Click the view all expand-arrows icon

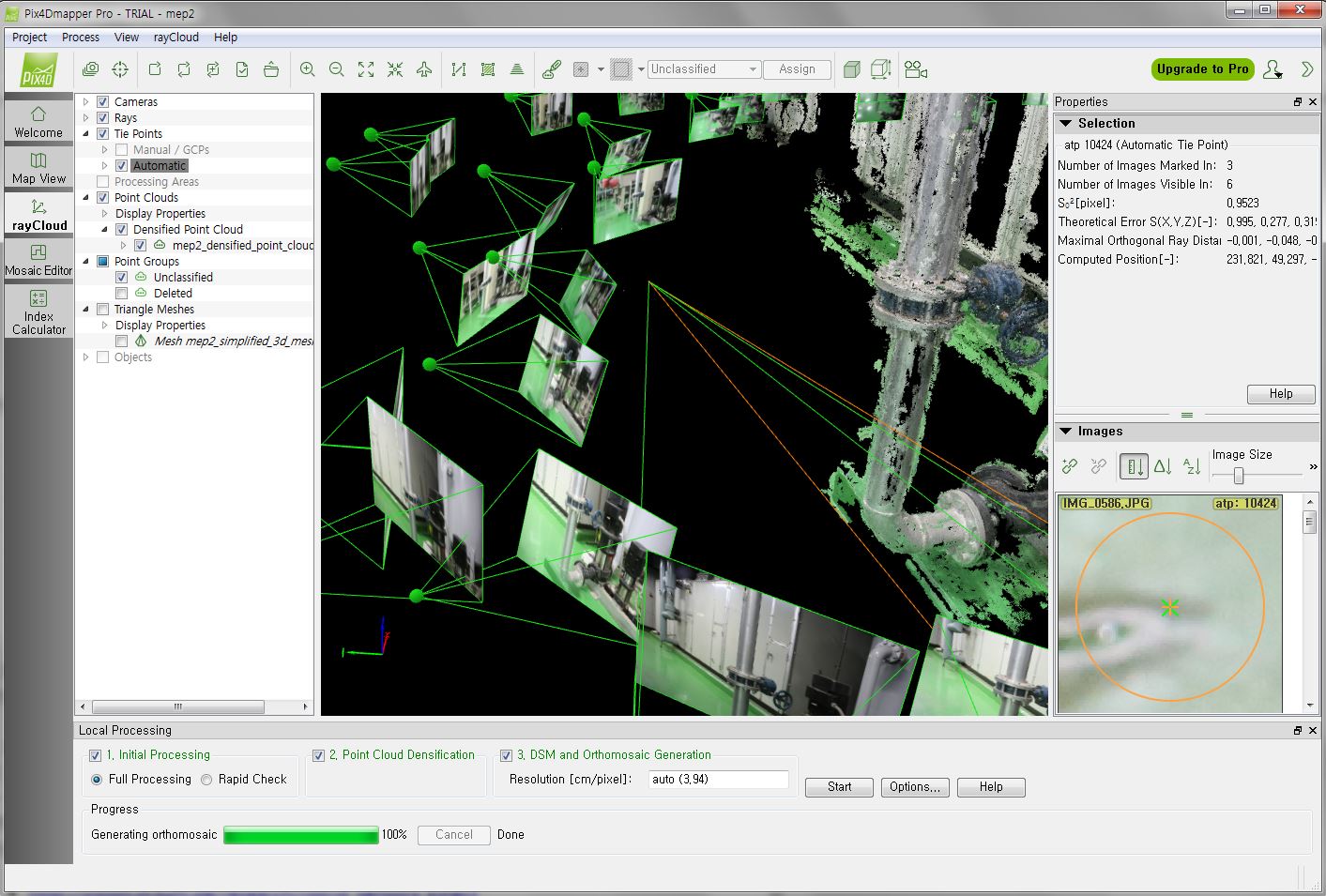pos(366,69)
